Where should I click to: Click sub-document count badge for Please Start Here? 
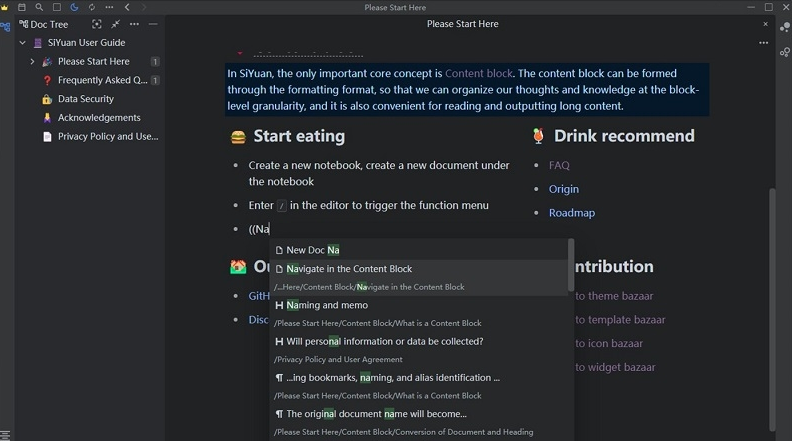coord(155,62)
